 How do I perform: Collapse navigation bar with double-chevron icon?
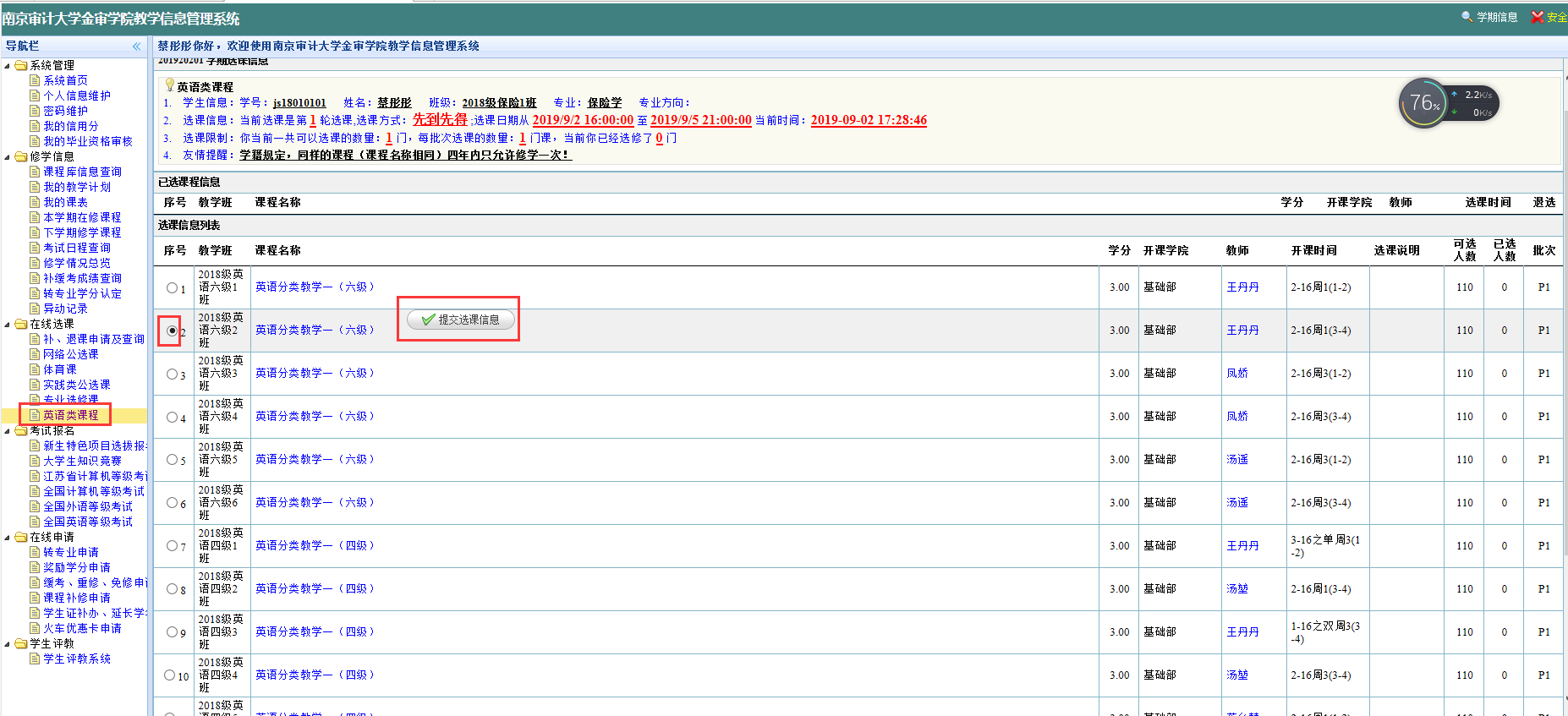point(136,46)
